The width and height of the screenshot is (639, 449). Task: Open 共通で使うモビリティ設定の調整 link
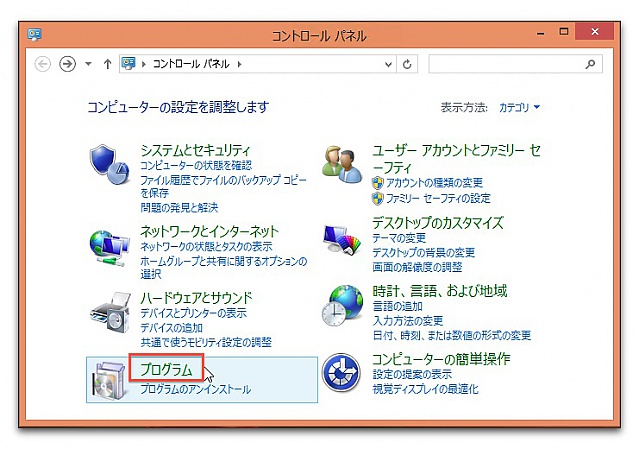[206, 342]
